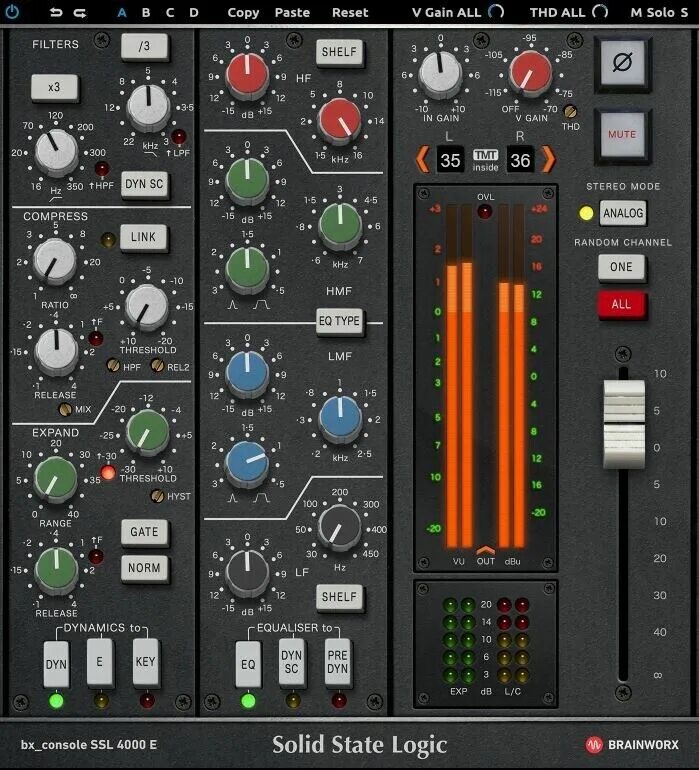Click the green HMF Q knob
Screen dimensions: 699x770
[x=247, y=269]
